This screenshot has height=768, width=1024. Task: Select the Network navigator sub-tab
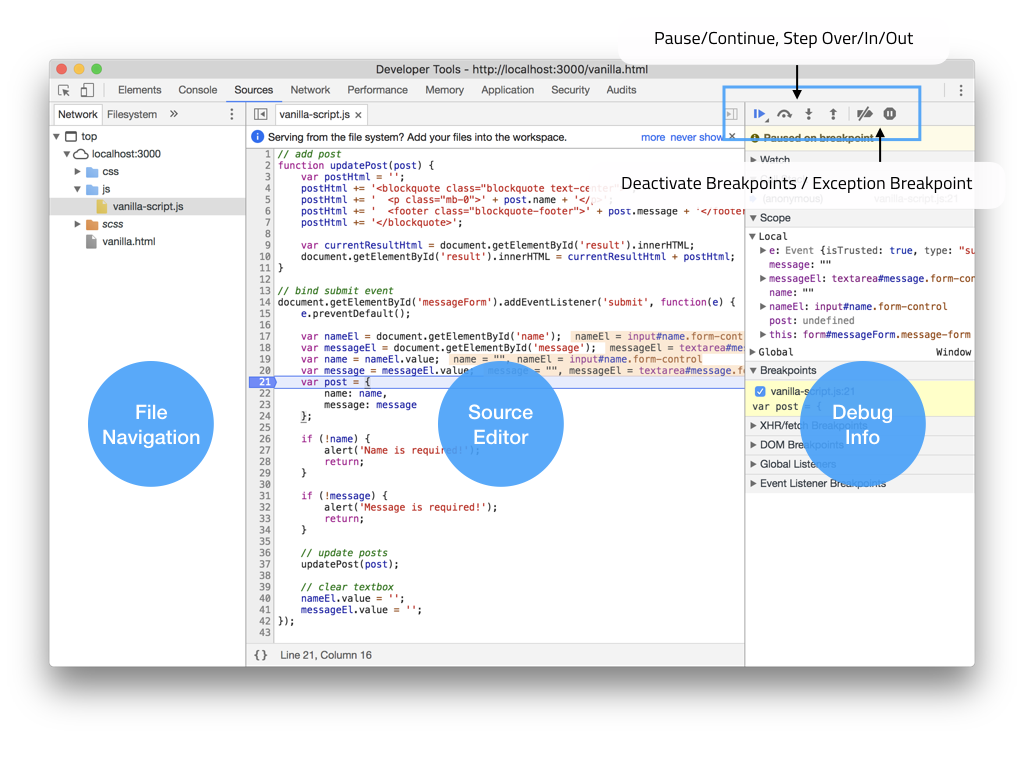[x=78, y=114]
